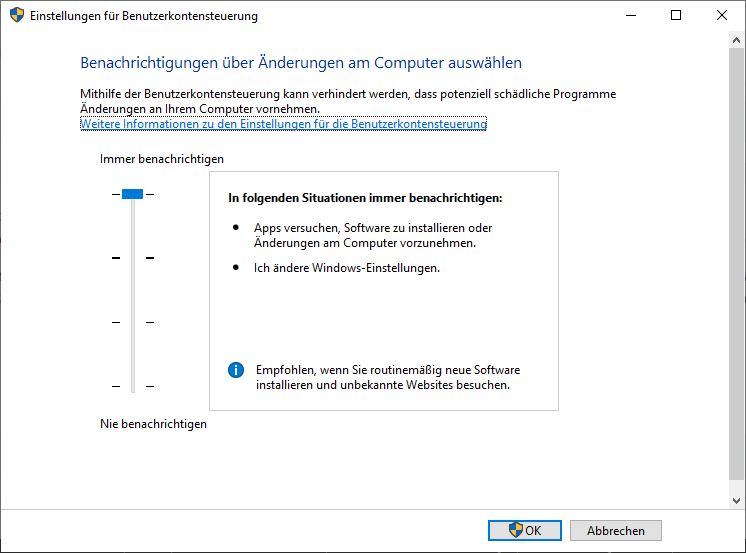The width and height of the screenshot is (746, 553).
Task: Click the shield icon on the OK button
Action: (x=515, y=530)
